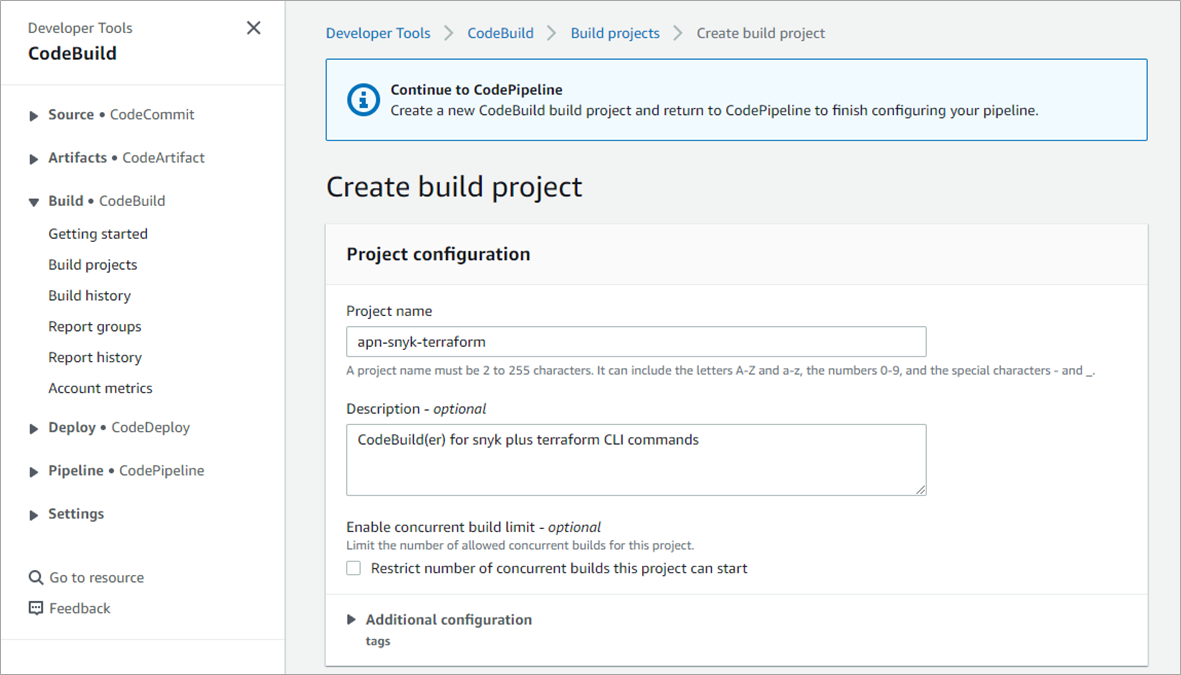The width and height of the screenshot is (1181, 675).
Task: Go to Developer Tools breadcrumb link
Action: [378, 33]
